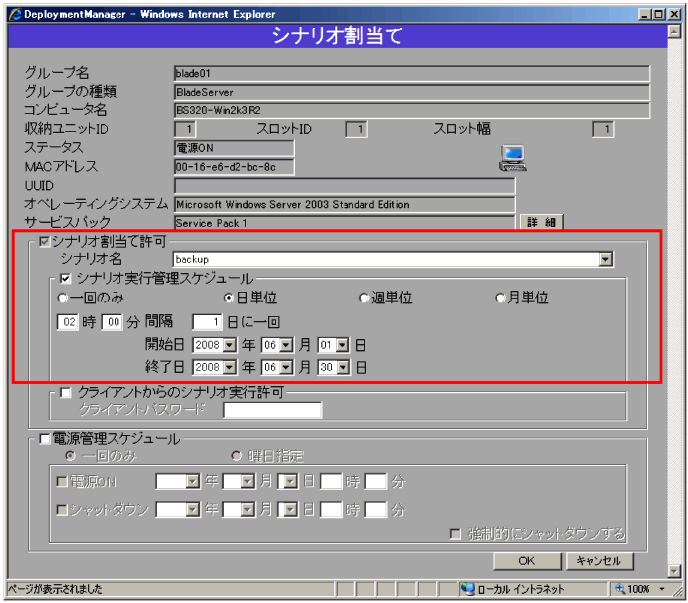
Task: Click the ステータス field 電源ON
Action: click(234, 148)
